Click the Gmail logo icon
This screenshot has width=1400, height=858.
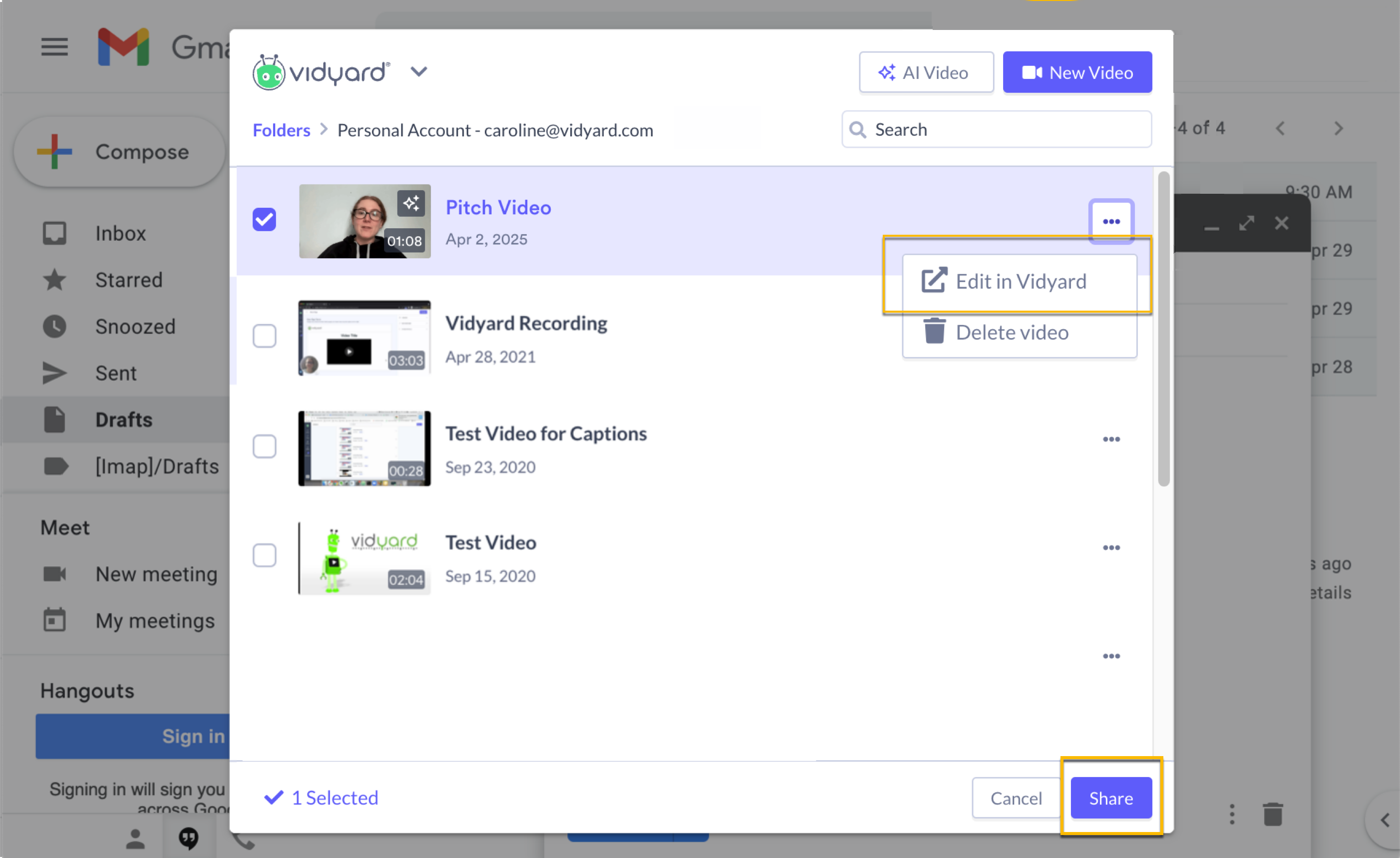[123, 46]
